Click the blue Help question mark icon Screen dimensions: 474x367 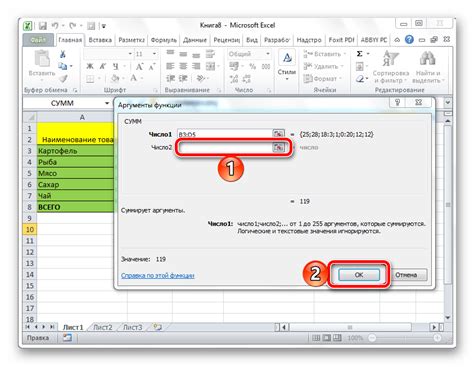409,40
